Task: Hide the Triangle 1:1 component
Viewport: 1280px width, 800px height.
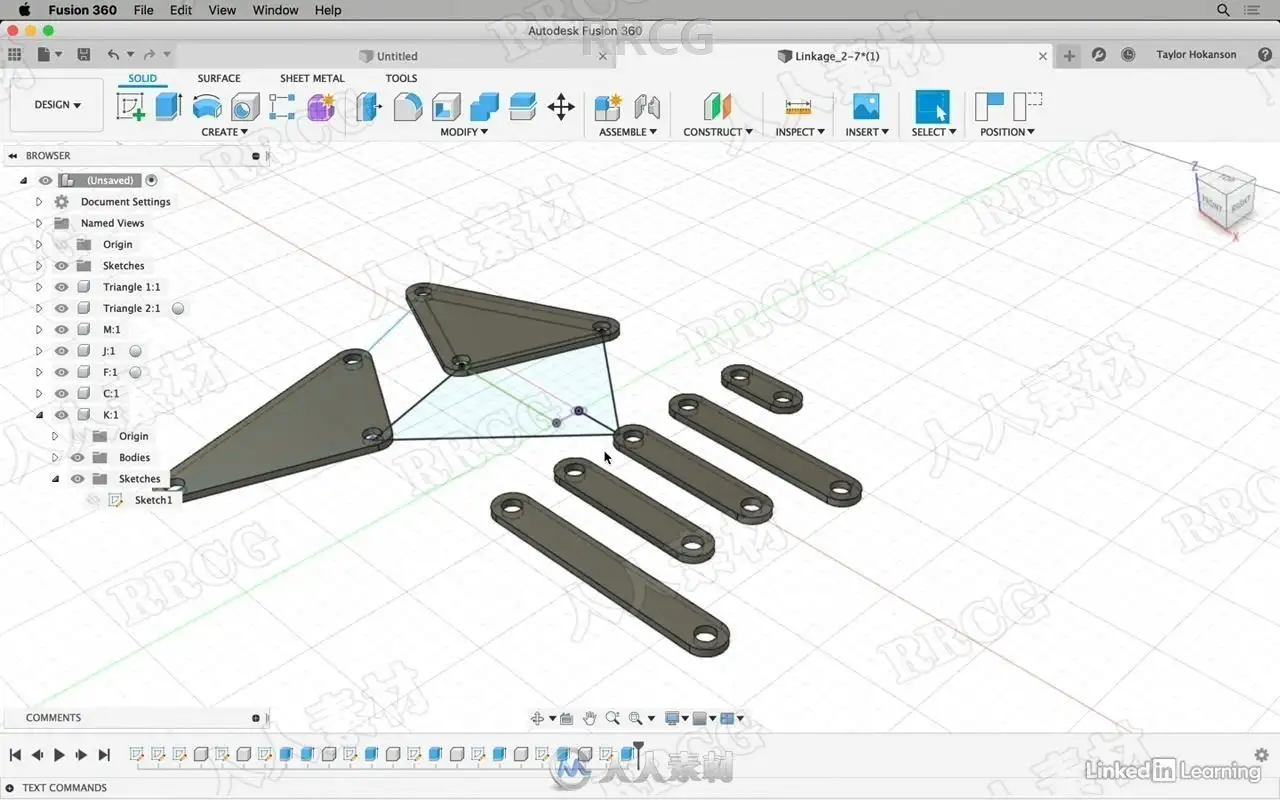Action: [61, 287]
